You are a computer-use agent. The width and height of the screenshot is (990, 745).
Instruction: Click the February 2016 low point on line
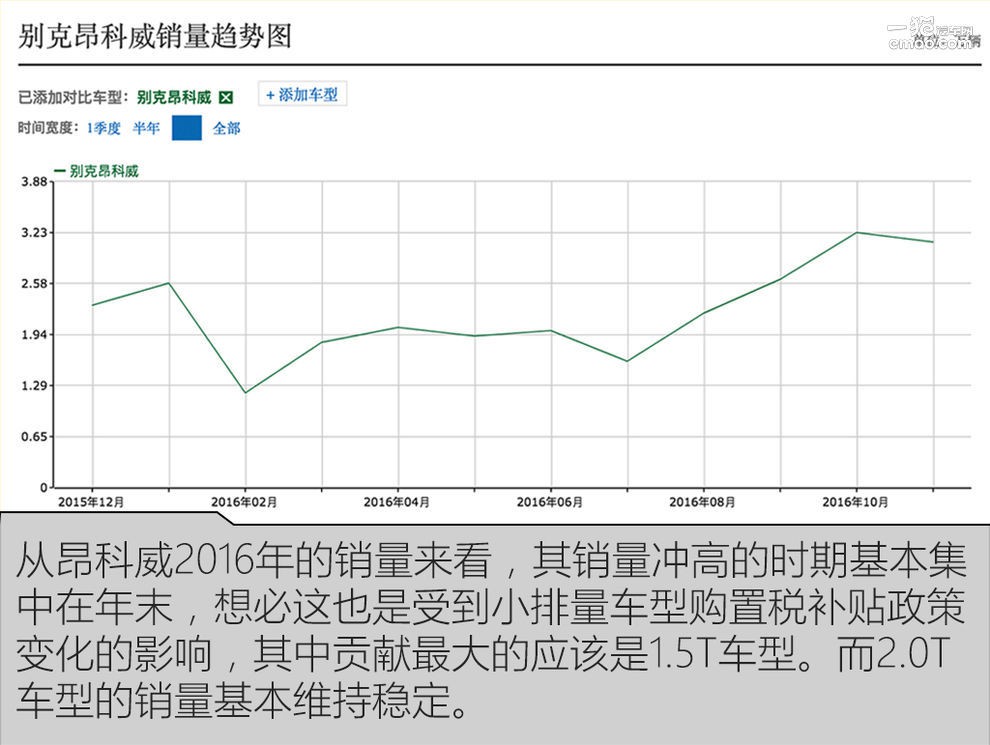[x=246, y=393]
